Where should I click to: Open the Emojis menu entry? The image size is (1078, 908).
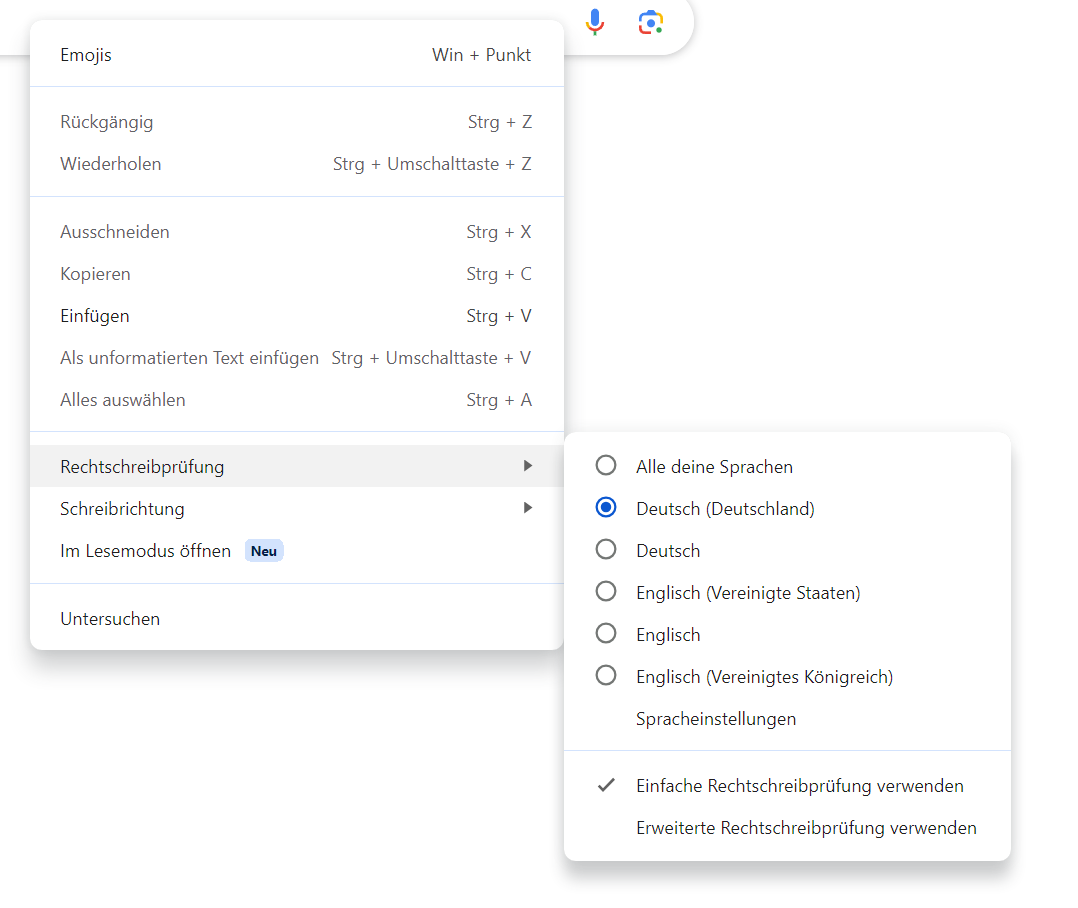86,55
